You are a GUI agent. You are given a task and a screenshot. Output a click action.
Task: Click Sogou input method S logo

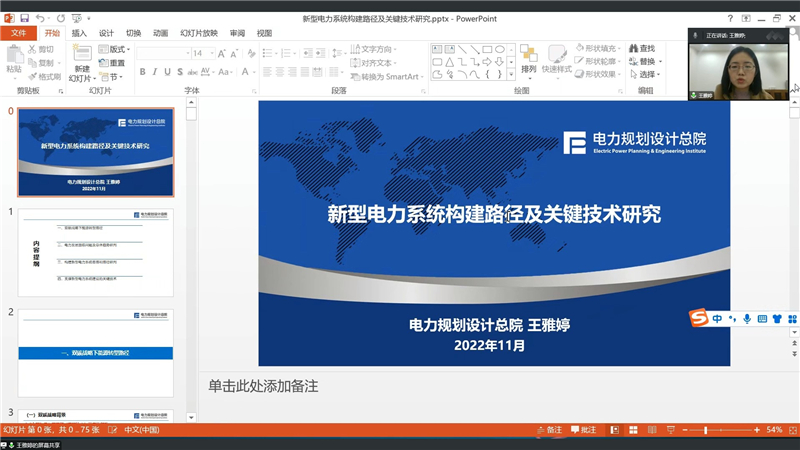[698, 317]
